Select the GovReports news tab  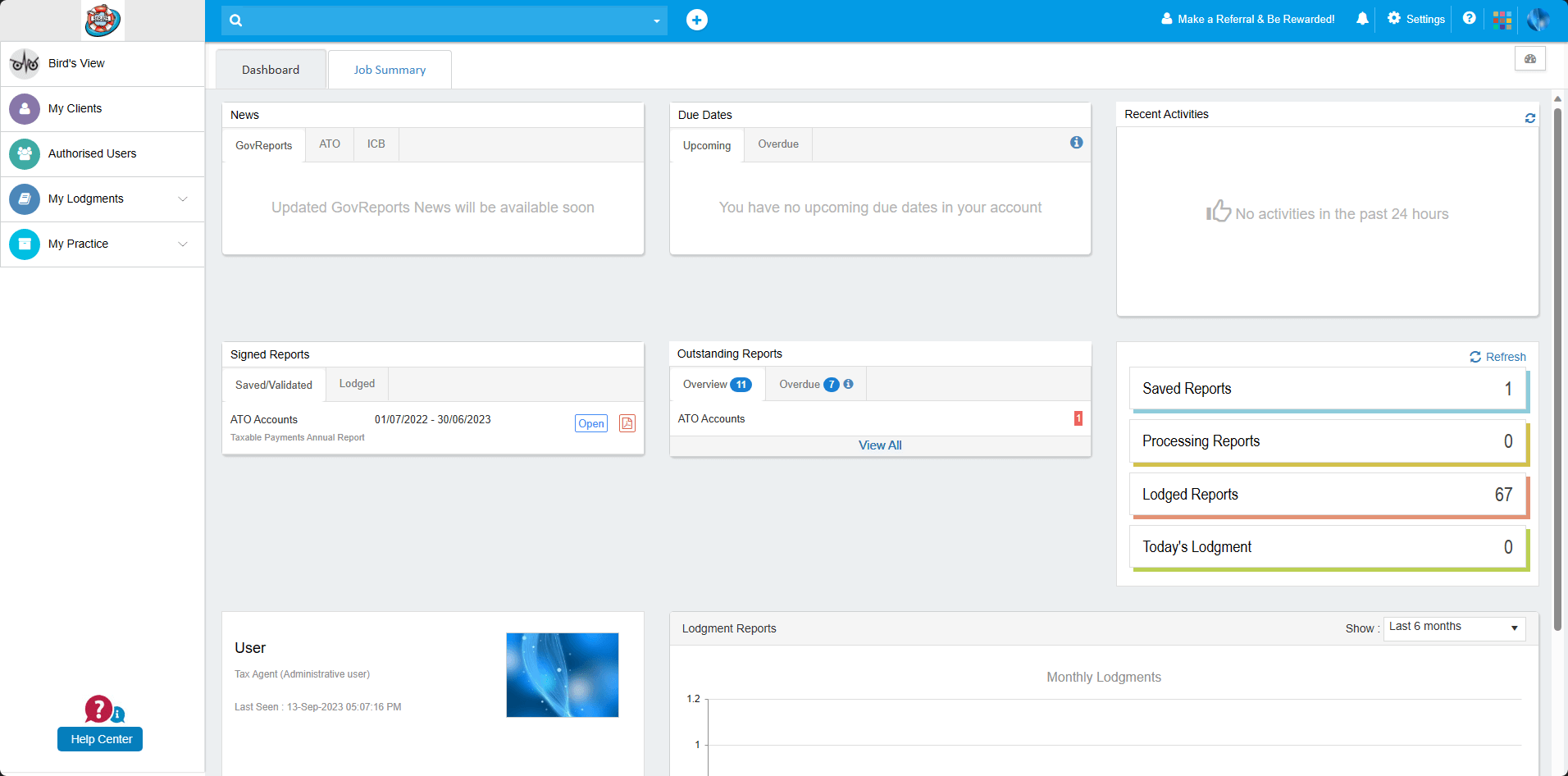(x=264, y=145)
